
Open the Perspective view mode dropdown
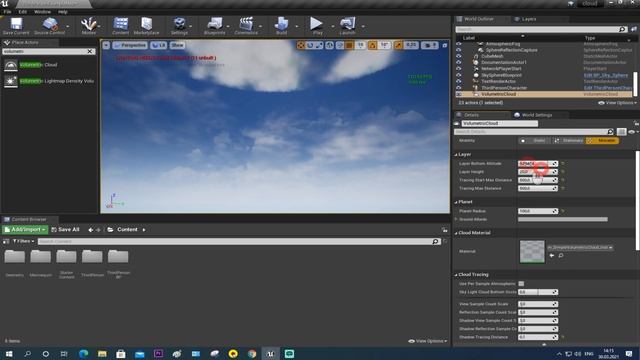coord(130,45)
